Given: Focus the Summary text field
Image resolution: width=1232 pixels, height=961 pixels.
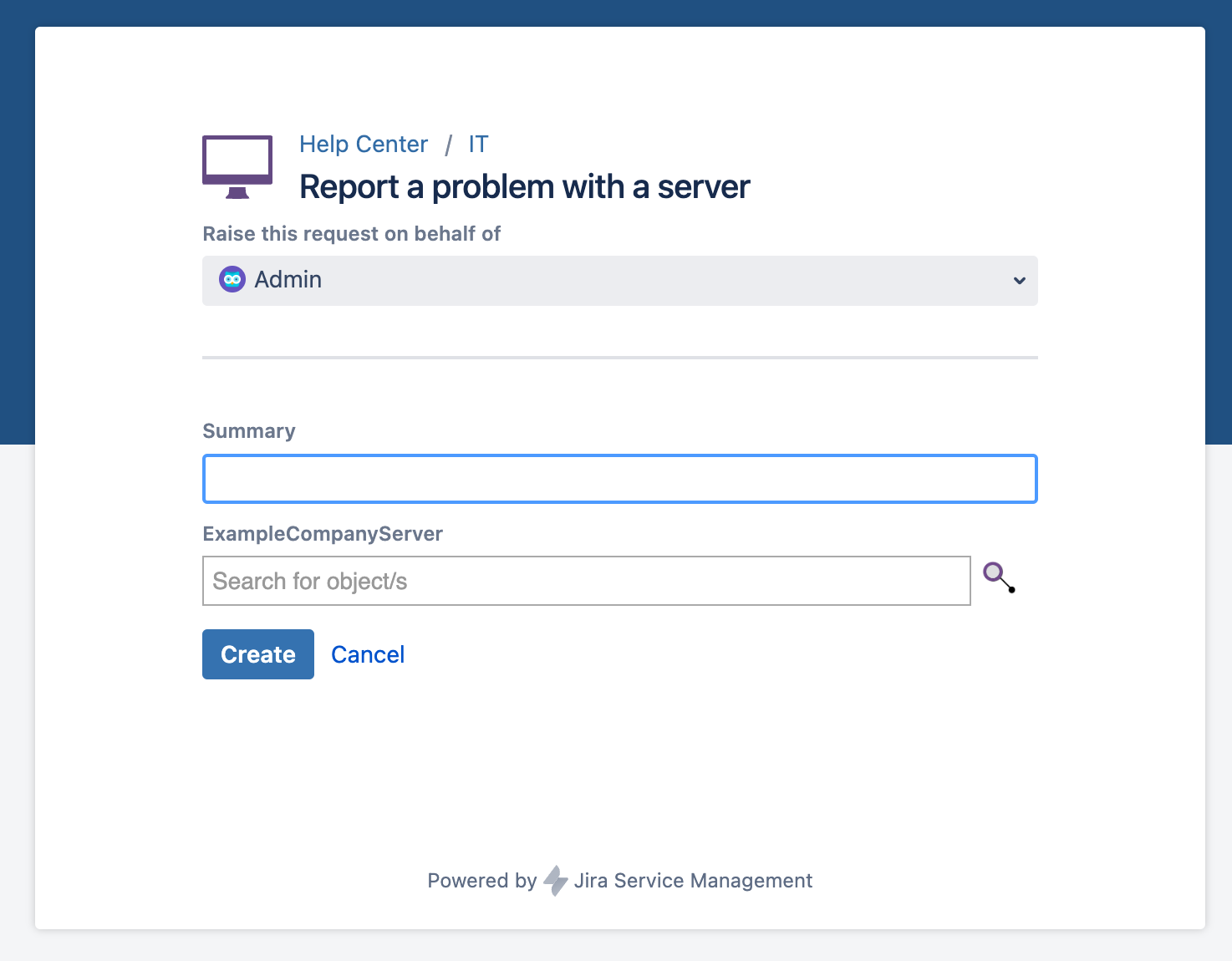Looking at the screenshot, I should (620, 479).
